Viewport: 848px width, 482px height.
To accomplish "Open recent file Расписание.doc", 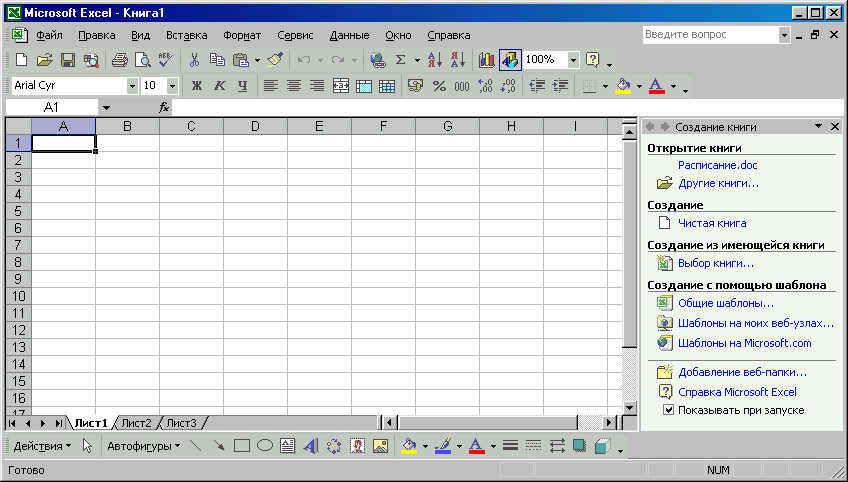I will [718, 165].
